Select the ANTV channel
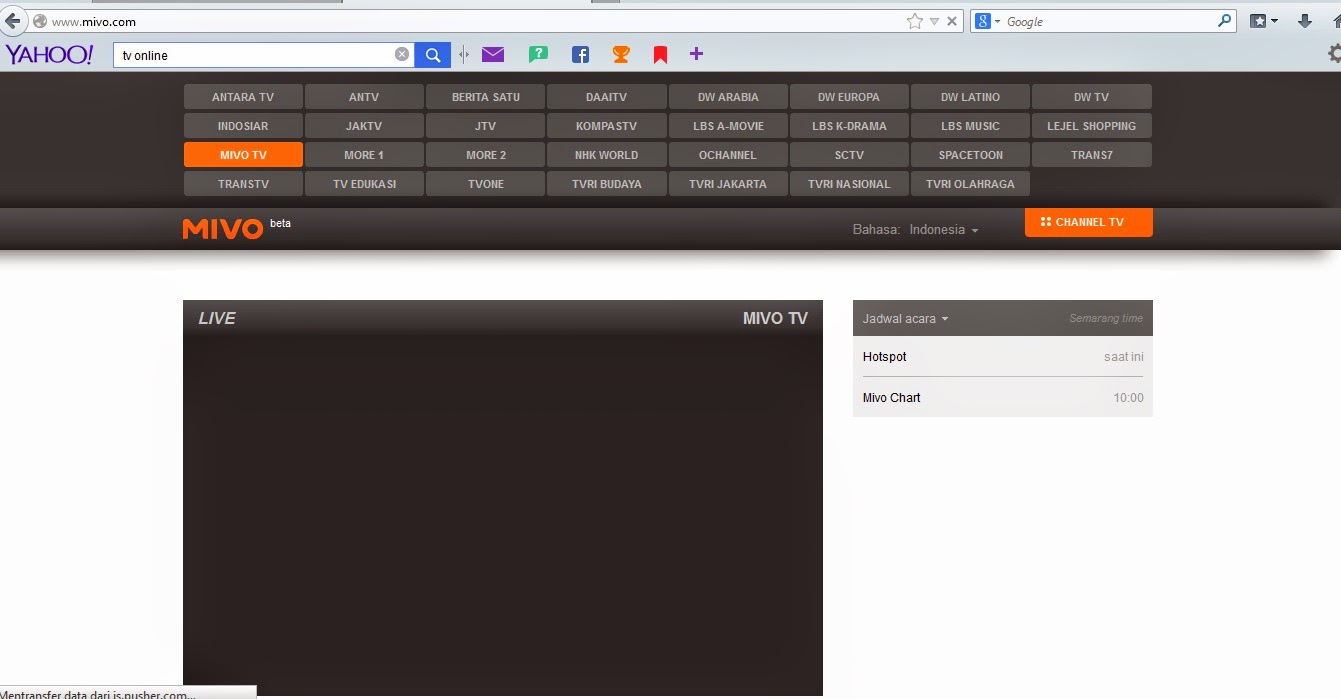 [364, 97]
